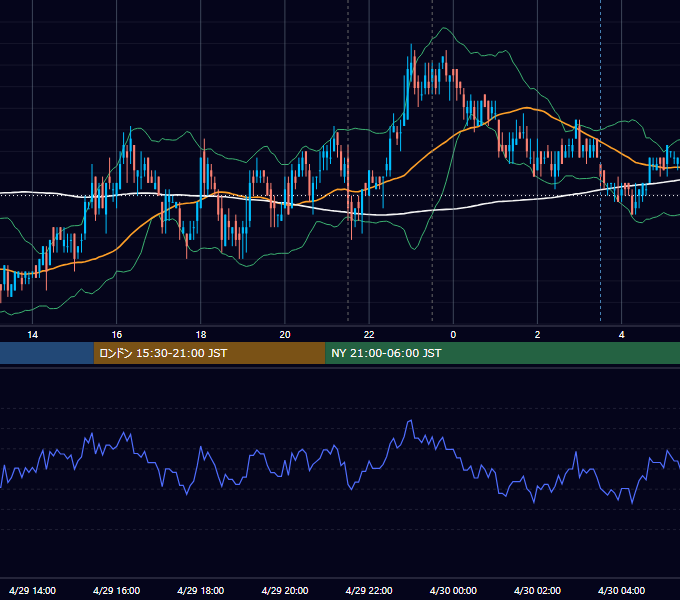Click the 4/29 16:00 date label

click(117, 590)
